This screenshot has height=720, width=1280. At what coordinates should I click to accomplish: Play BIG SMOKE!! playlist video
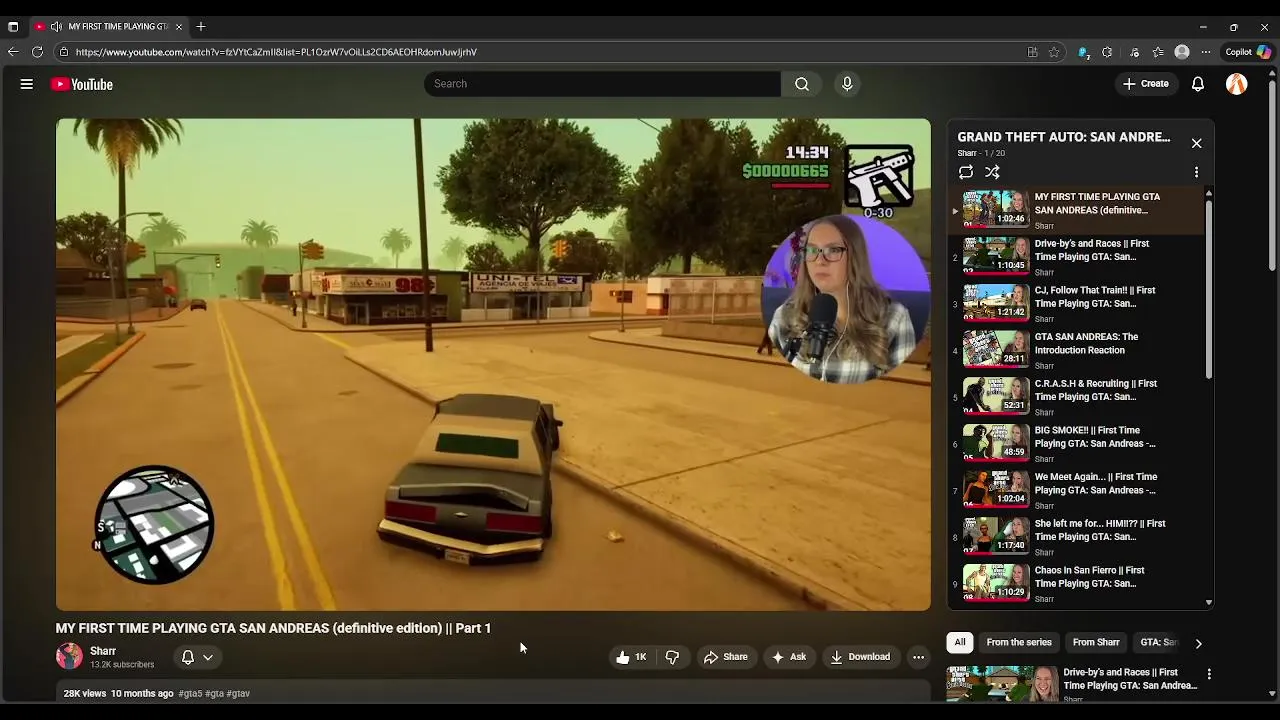click(x=1078, y=444)
